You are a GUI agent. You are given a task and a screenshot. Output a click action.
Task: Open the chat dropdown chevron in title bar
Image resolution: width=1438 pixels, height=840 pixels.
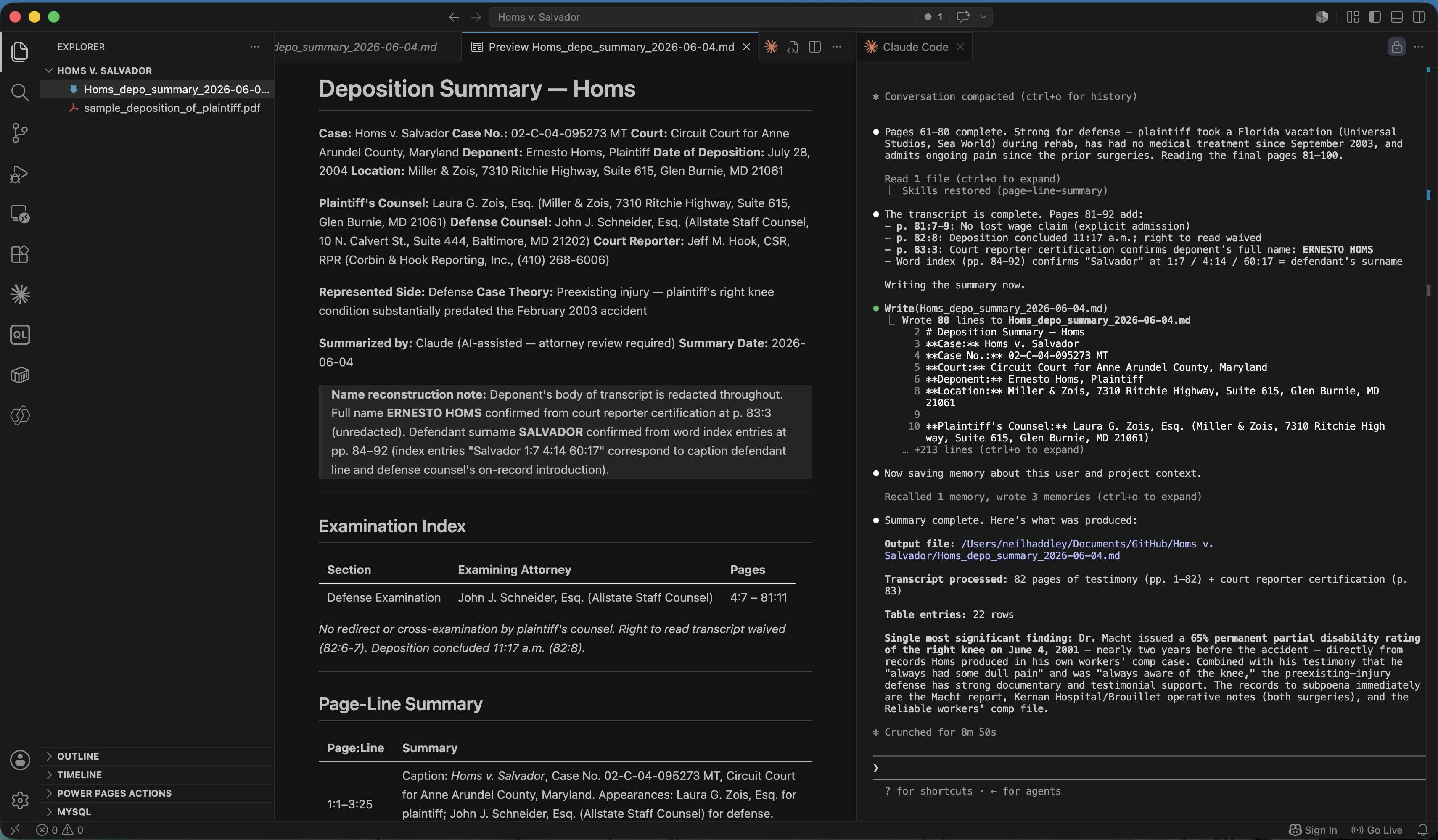pos(983,16)
